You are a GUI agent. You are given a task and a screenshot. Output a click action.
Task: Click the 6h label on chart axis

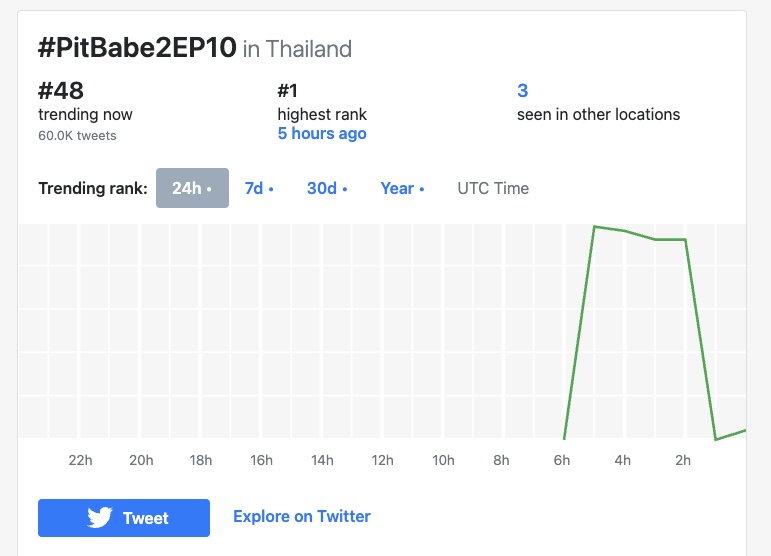[562, 460]
